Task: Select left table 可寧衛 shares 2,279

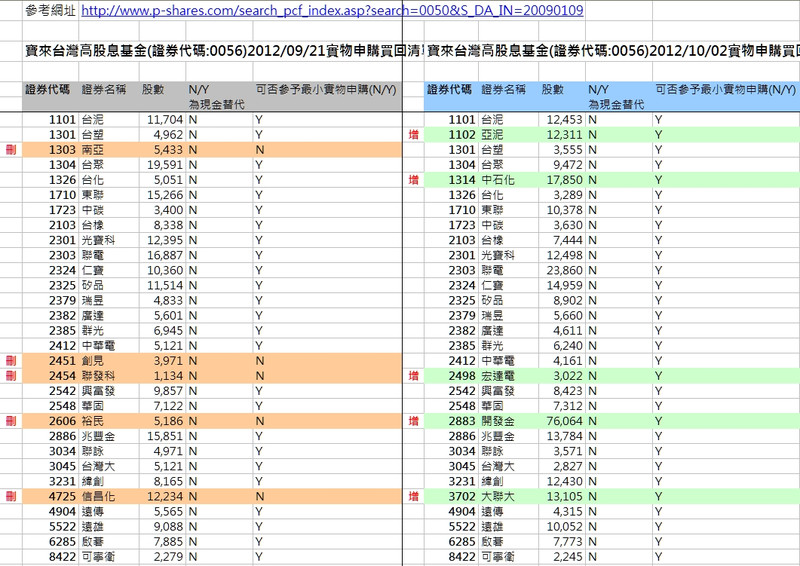Action: pos(168,557)
